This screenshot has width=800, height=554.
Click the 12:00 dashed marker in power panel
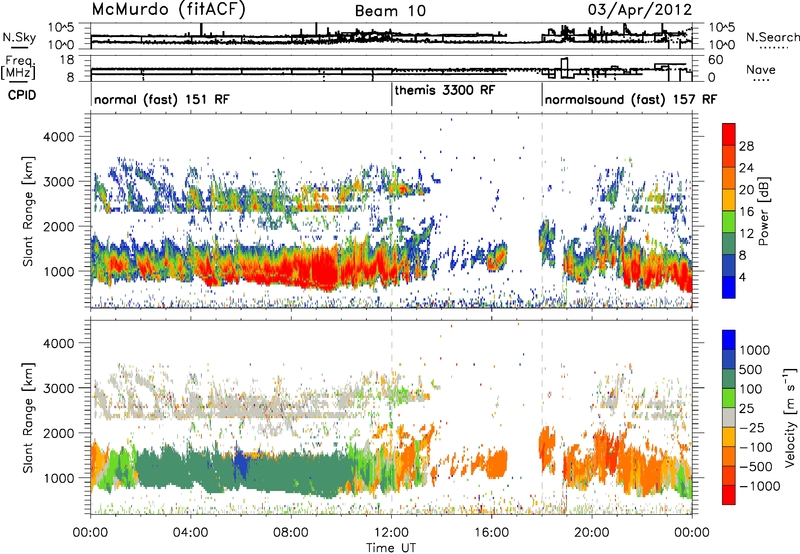(x=391, y=210)
